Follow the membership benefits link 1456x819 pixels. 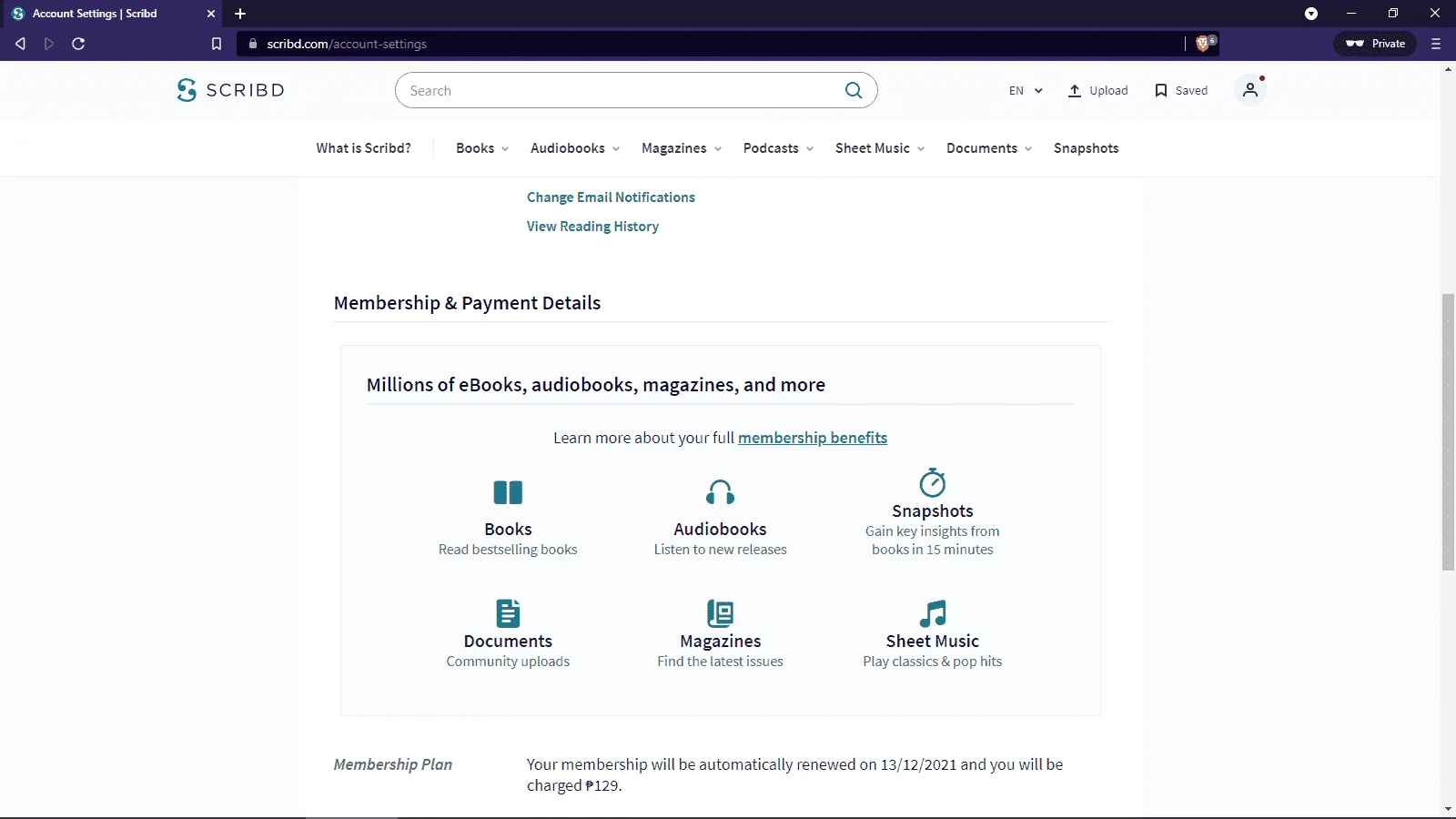click(x=813, y=438)
